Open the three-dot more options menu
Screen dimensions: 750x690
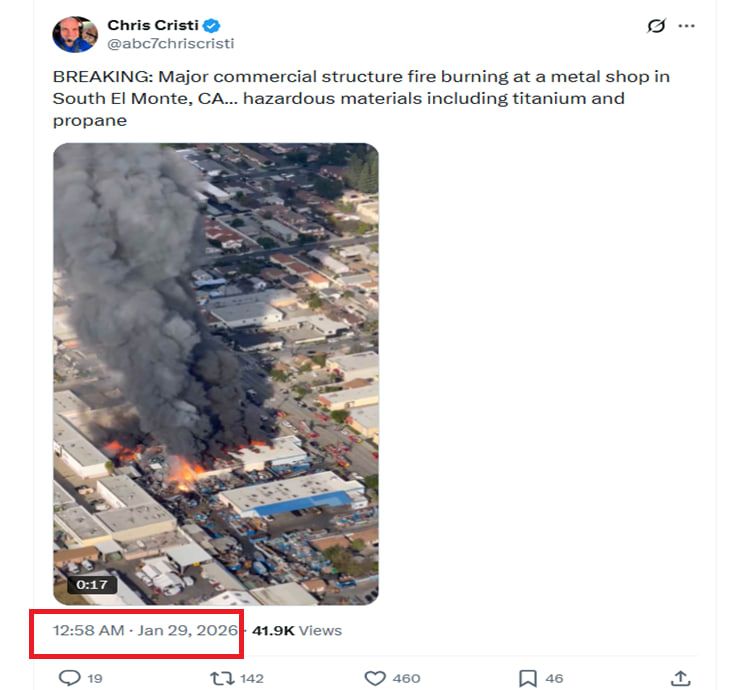pos(686,26)
